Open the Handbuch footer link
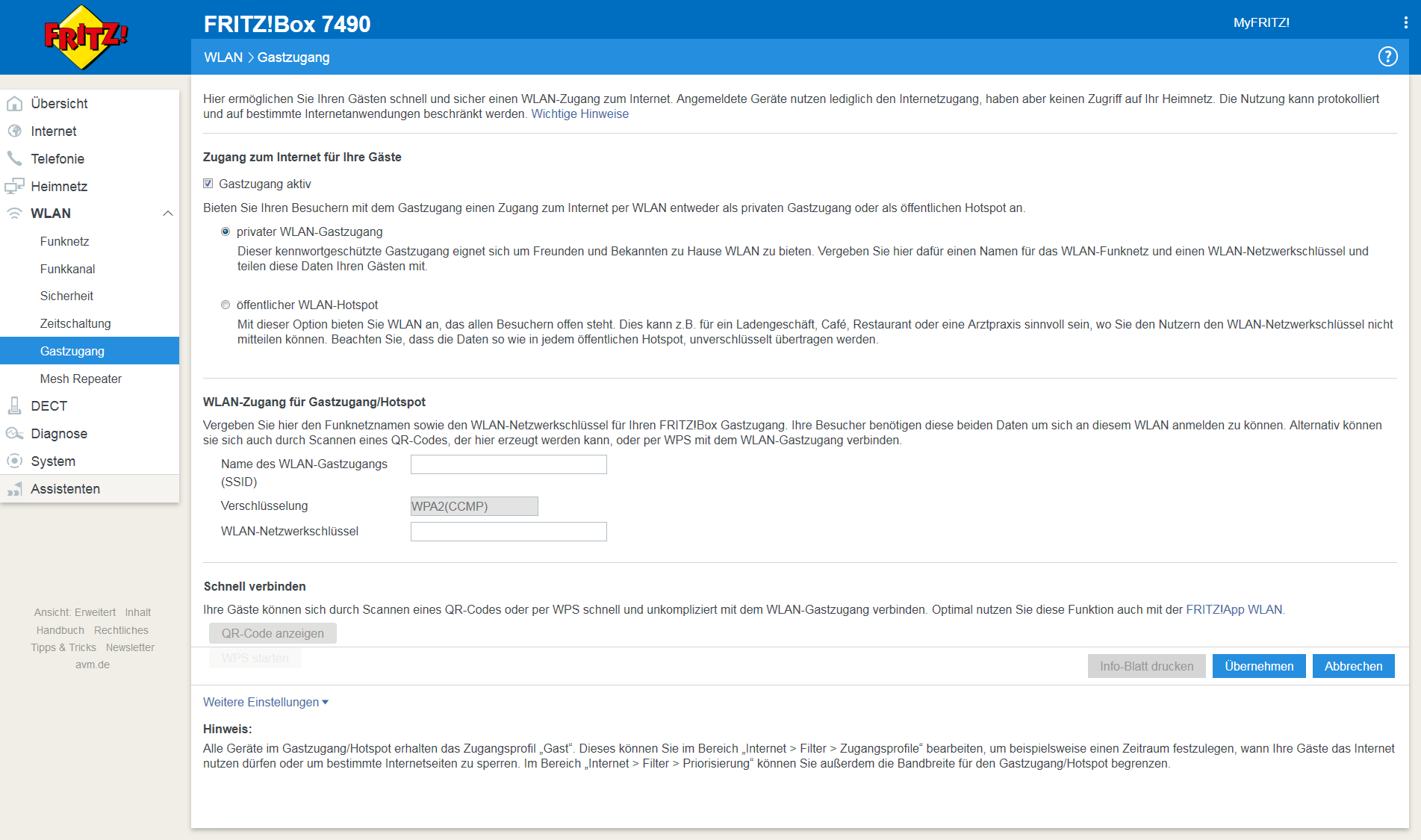Viewport: 1421px width, 840px height. click(60, 630)
